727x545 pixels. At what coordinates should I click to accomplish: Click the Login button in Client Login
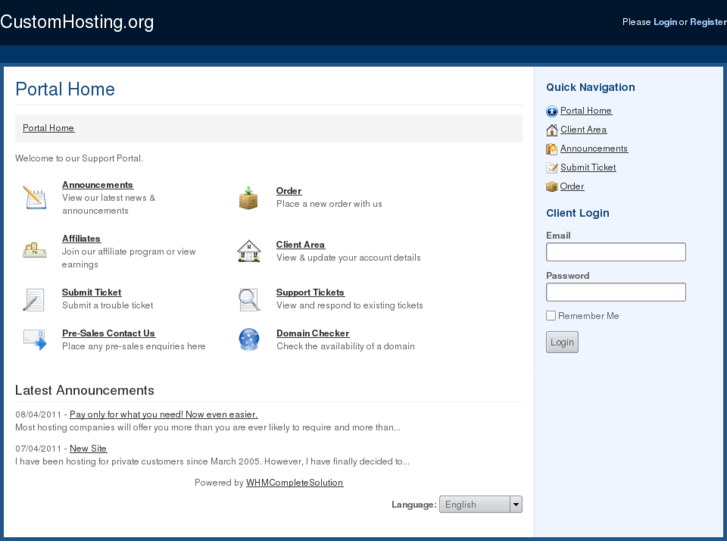click(x=562, y=342)
